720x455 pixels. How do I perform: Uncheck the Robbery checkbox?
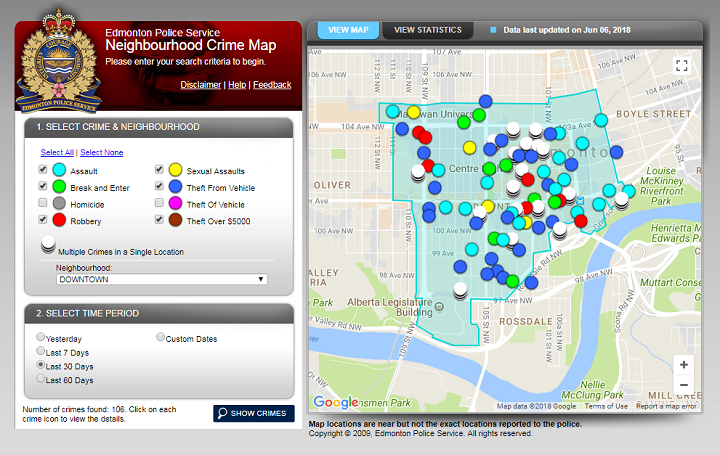tap(43, 219)
